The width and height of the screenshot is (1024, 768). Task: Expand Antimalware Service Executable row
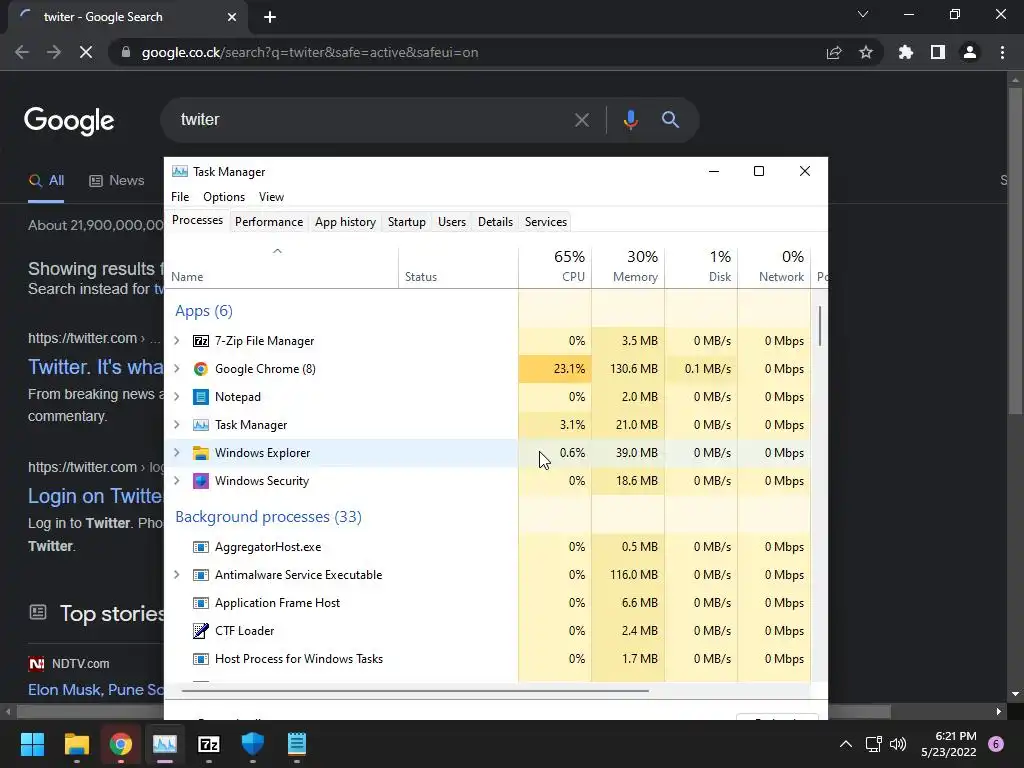pyautogui.click(x=176, y=575)
